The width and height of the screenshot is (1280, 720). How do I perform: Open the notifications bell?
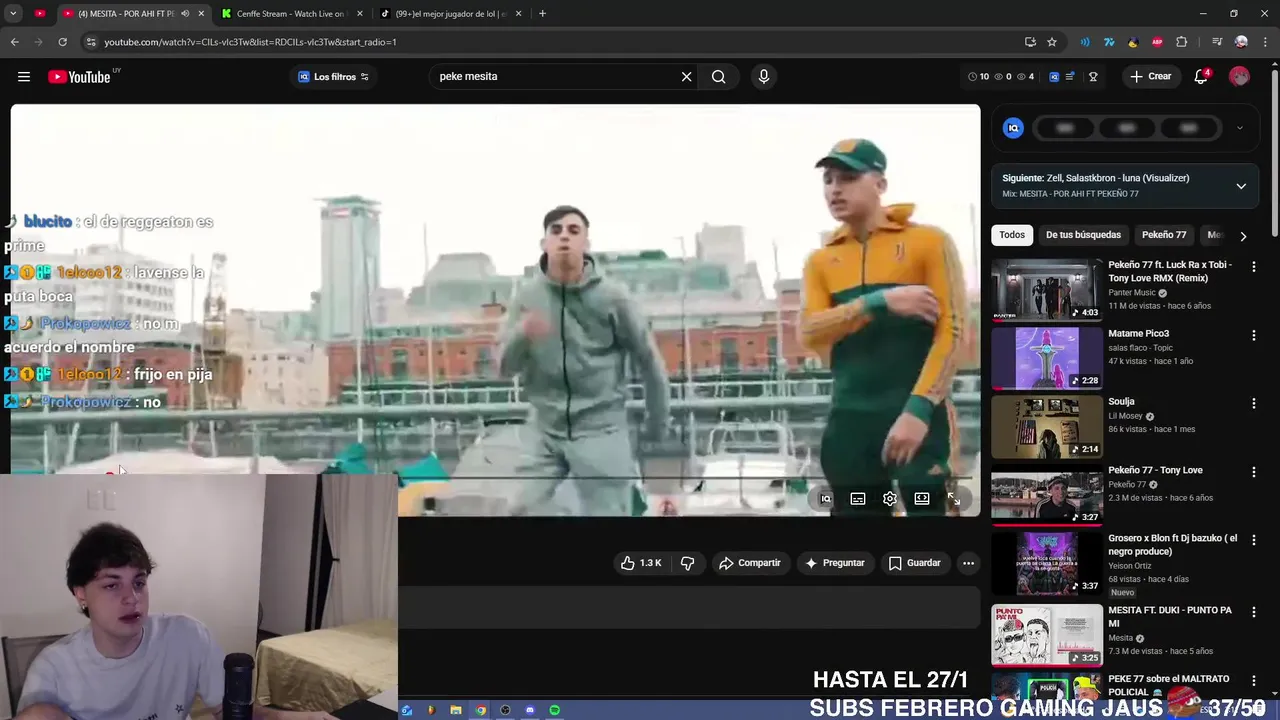click(x=1201, y=77)
